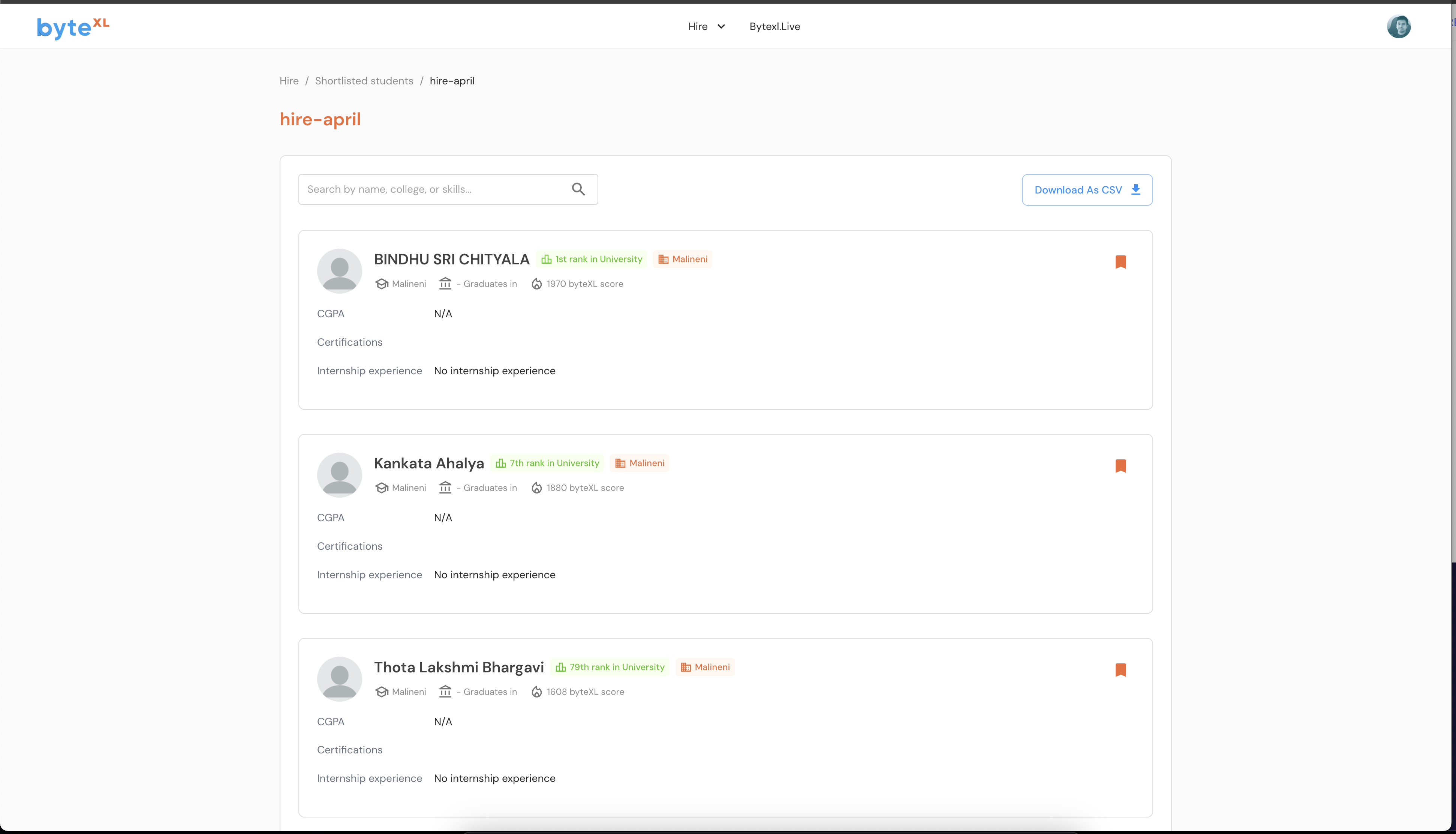Viewport: 1456px width, 834px height.
Task: Remove bookmark for Bindhu Sri Chityala
Action: [1120, 262]
